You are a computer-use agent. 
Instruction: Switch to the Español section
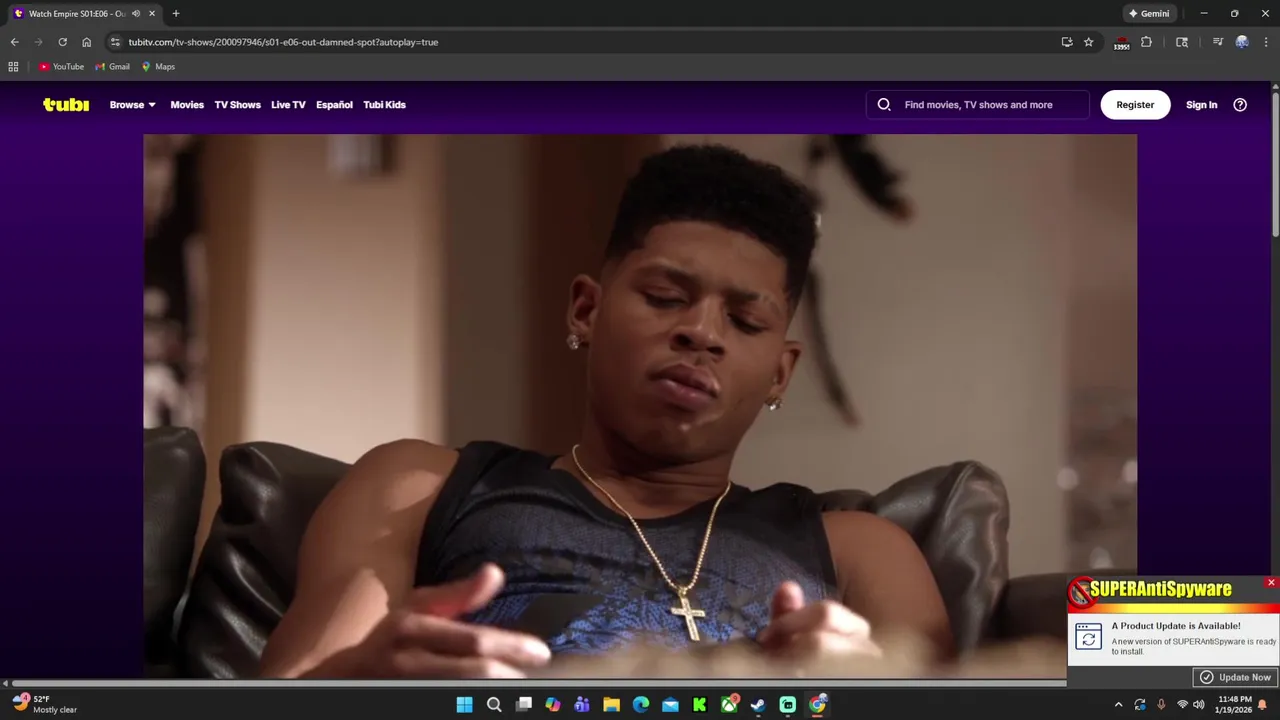point(334,104)
